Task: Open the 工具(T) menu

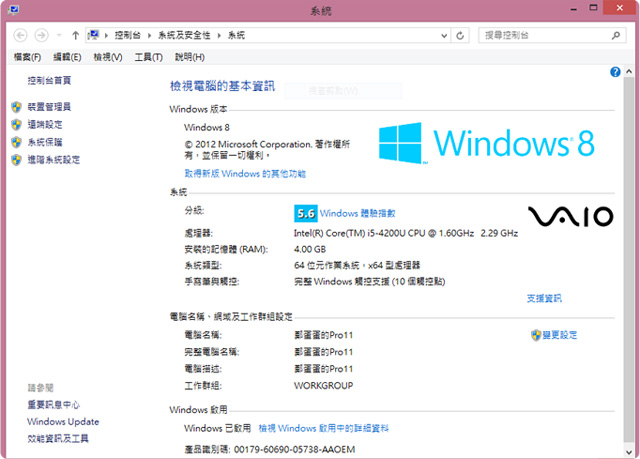Action: tap(149, 57)
